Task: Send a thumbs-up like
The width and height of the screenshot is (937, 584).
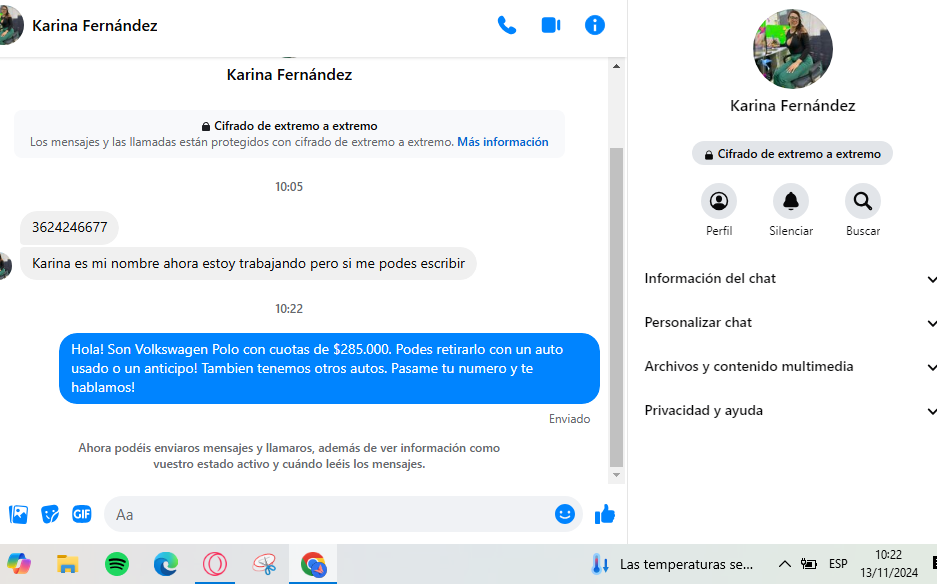Action: pos(605,514)
